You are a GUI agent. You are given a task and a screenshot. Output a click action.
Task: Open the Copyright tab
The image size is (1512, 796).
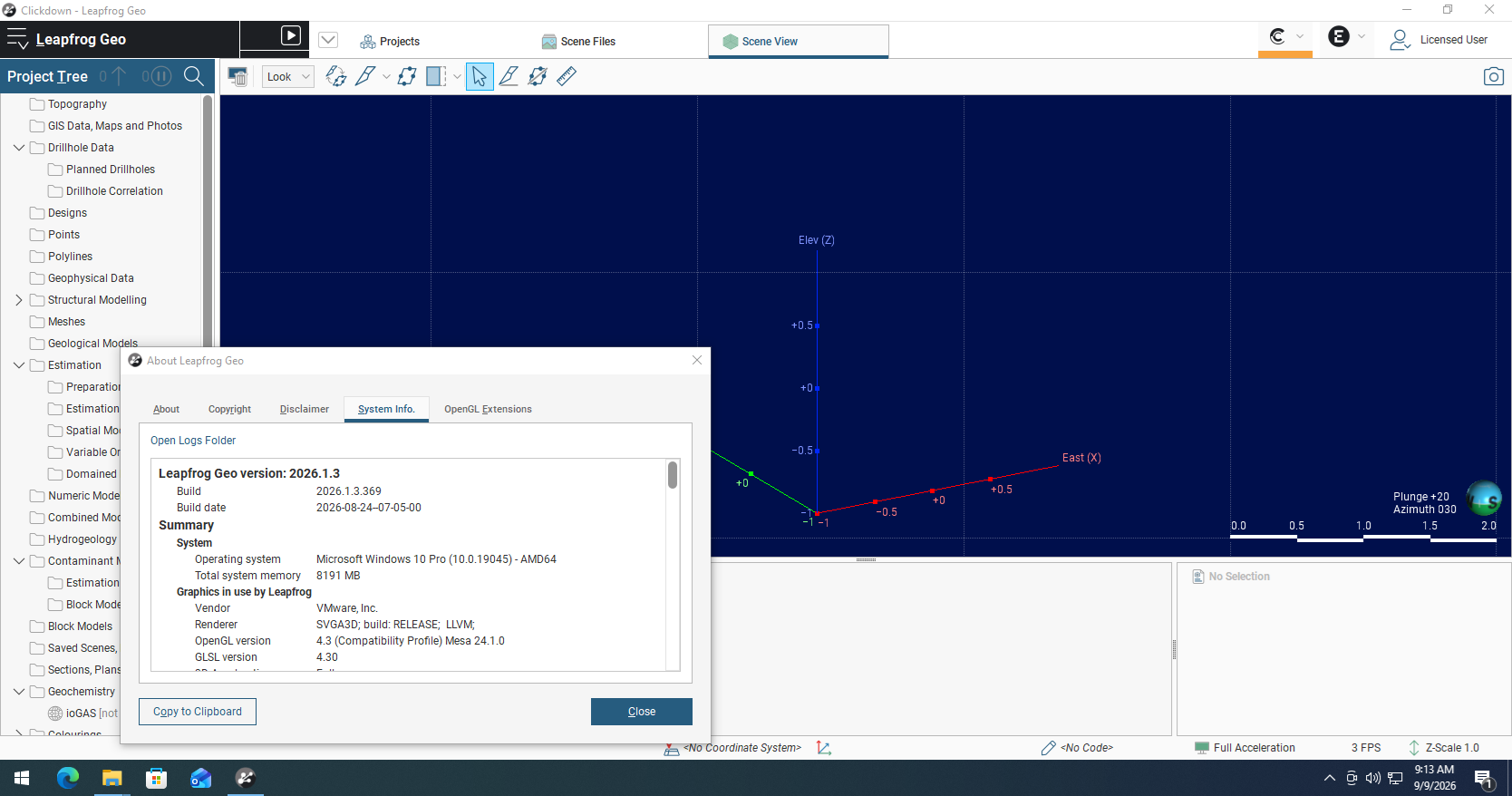click(229, 409)
